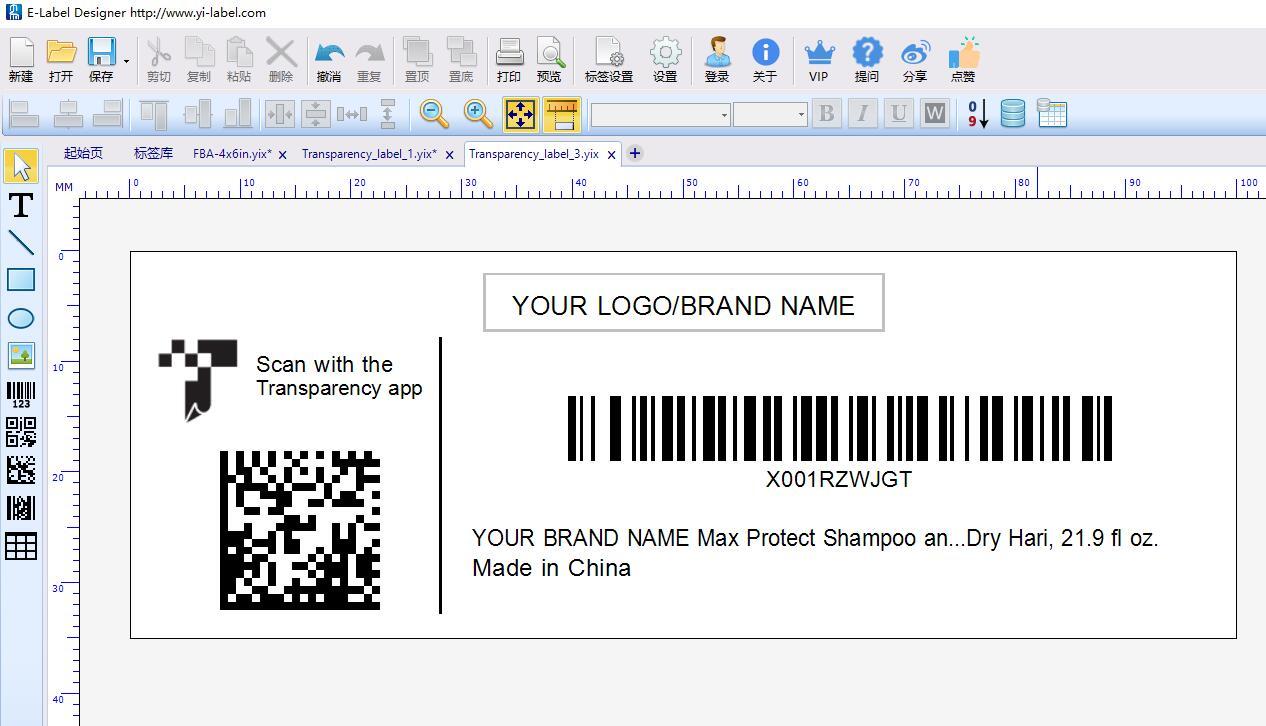The width and height of the screenshot is (1266, 726).
Task: Open the data table grid icon
Action: click(x=1052, y=113)
